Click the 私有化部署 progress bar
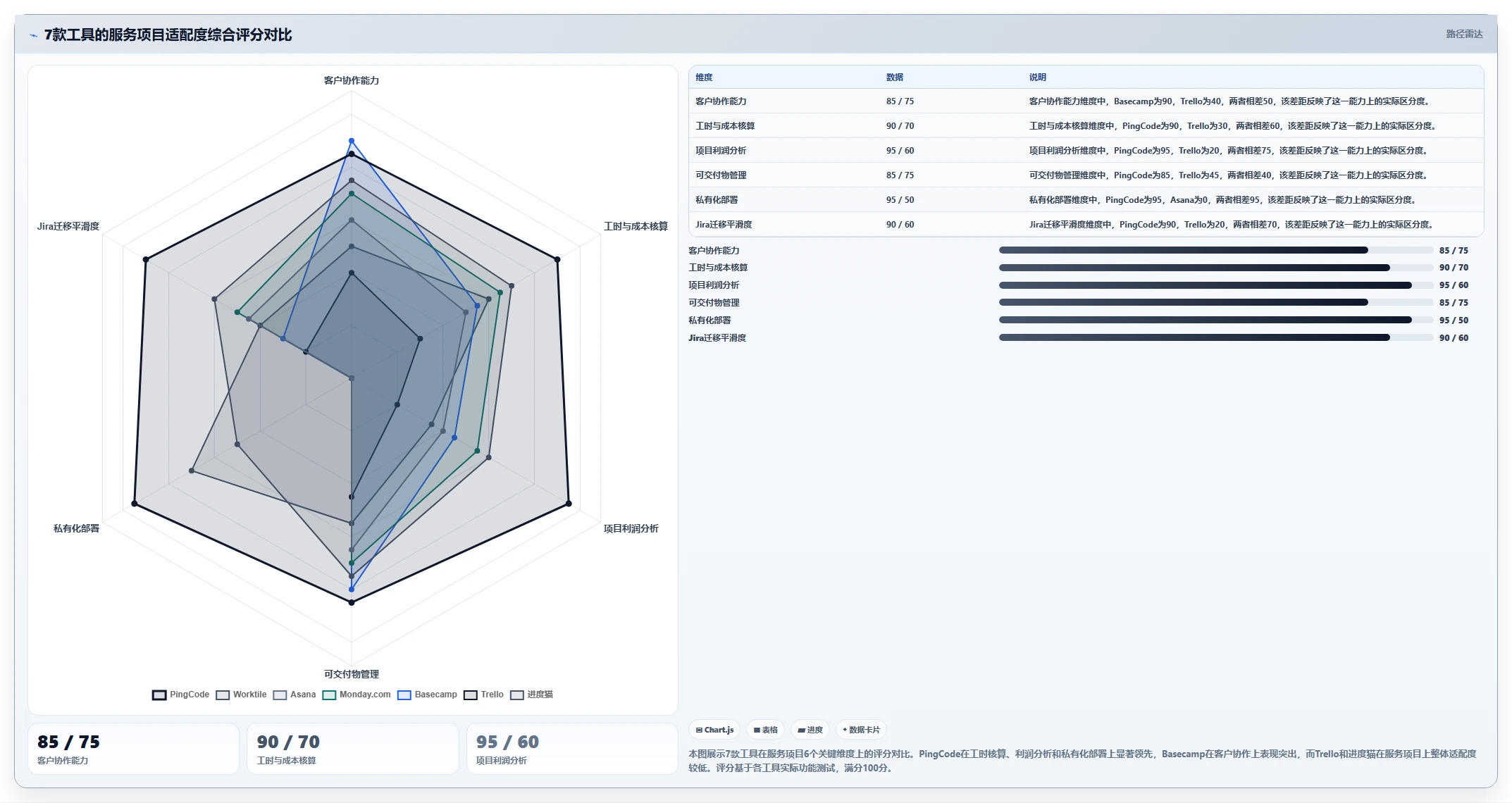This screenshot has width=1512, height=803. click(1215, 320)
